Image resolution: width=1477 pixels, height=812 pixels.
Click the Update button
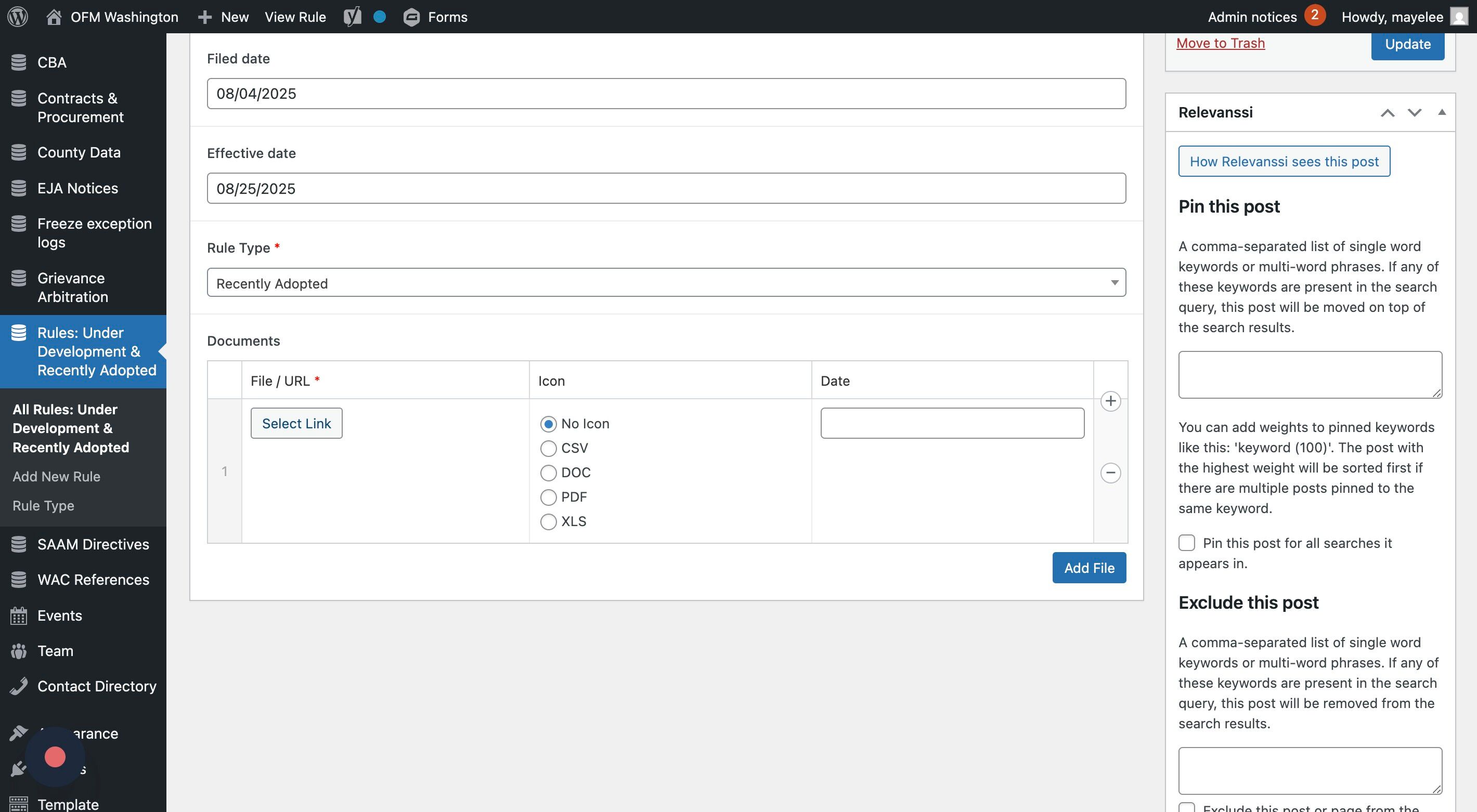click(x=1407, y=44)
